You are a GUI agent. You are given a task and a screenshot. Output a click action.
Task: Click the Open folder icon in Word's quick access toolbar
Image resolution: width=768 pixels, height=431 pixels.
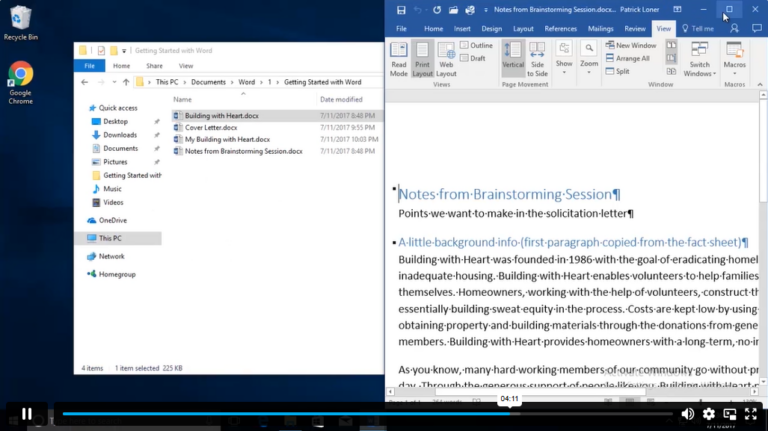pos(453,10)
